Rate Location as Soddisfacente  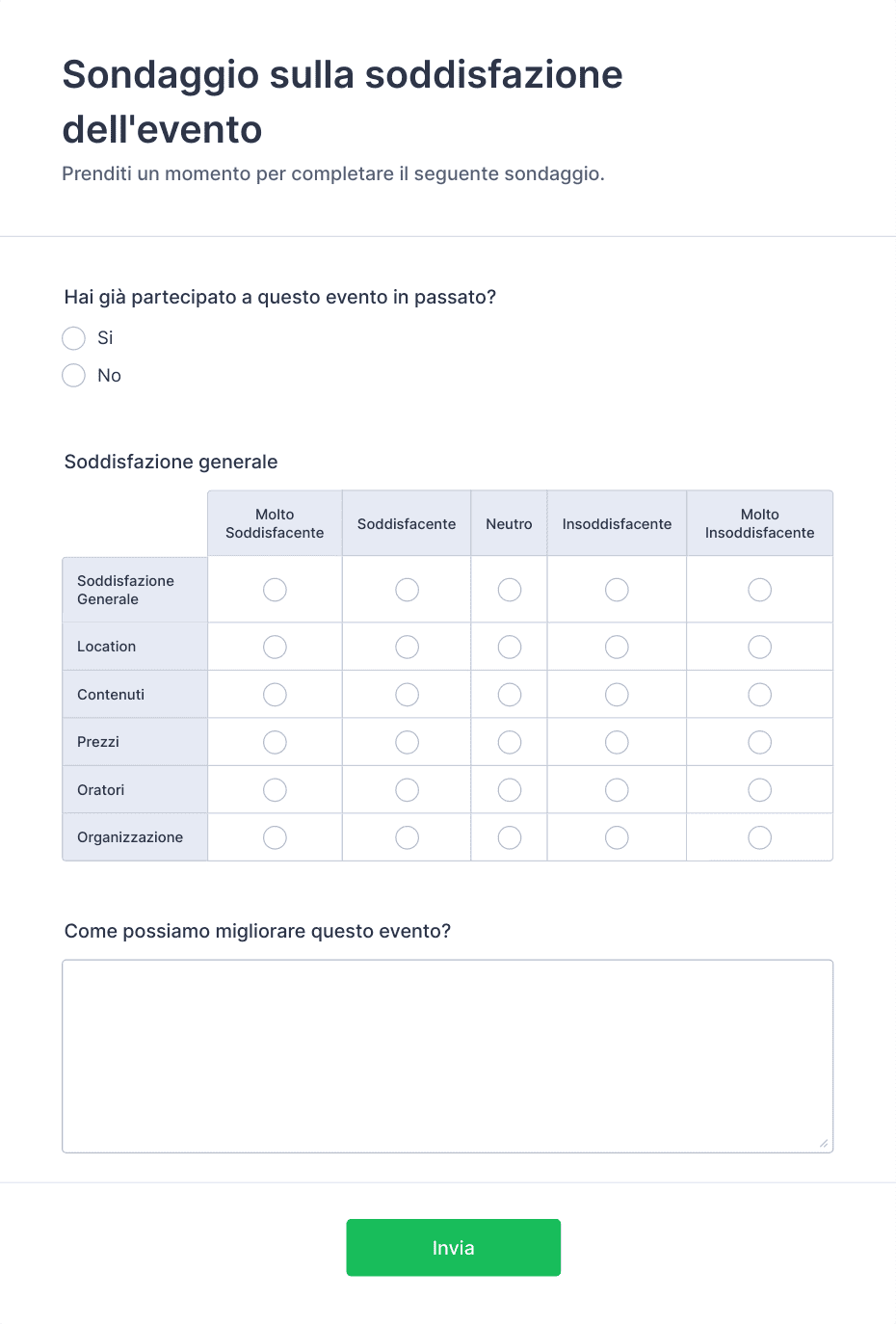tap(408, 648)
